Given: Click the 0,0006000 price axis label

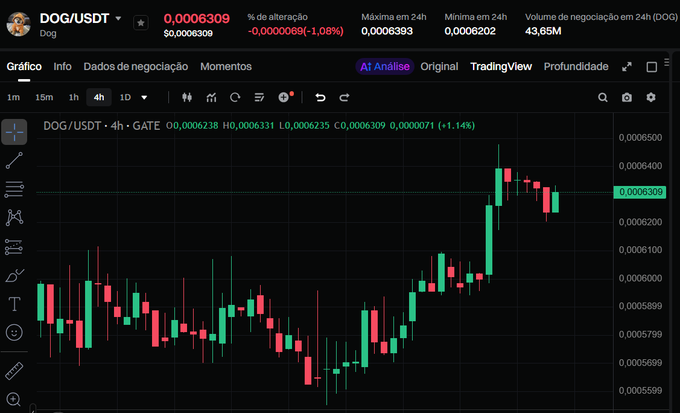Looking at the screenshot, I should point(640,278).
